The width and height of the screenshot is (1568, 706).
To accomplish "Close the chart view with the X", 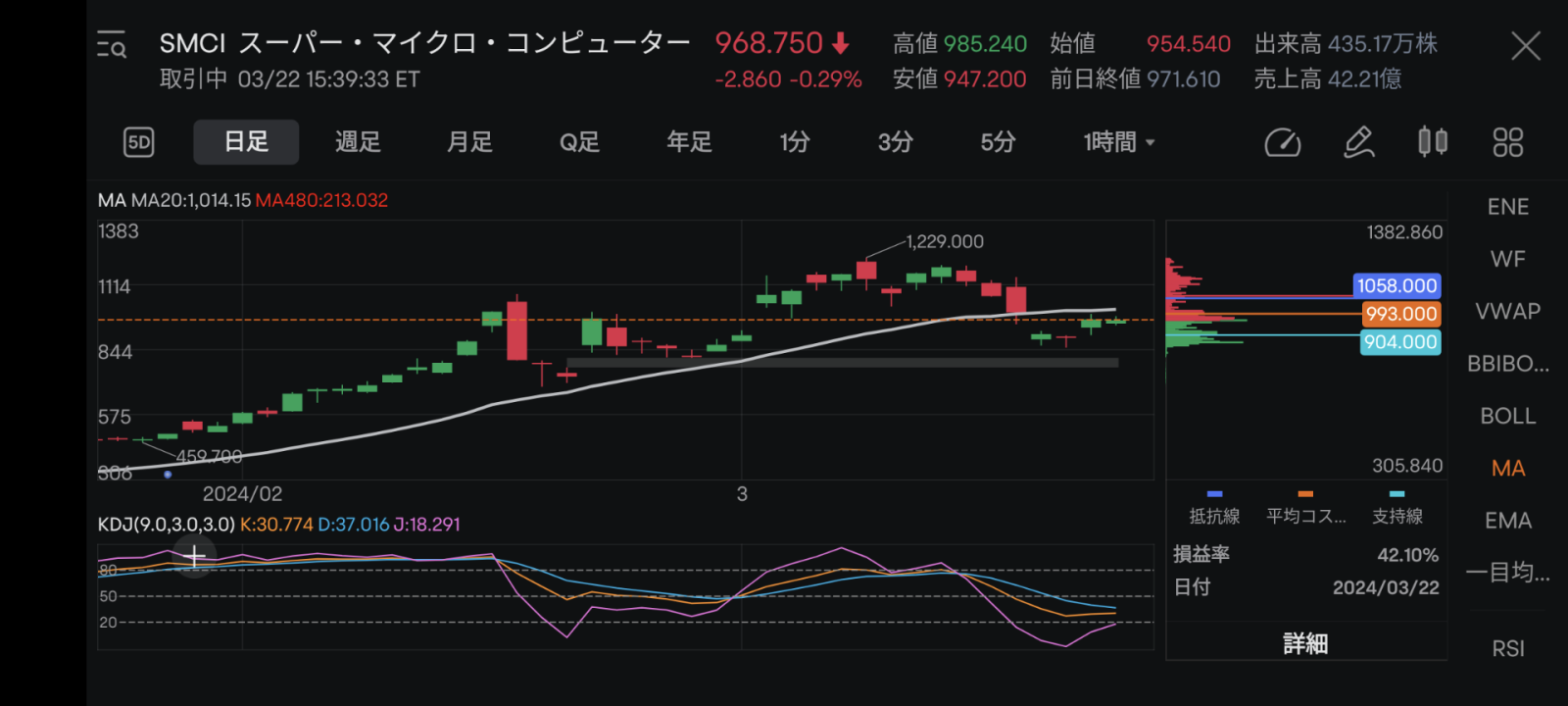I will 1526,45.
